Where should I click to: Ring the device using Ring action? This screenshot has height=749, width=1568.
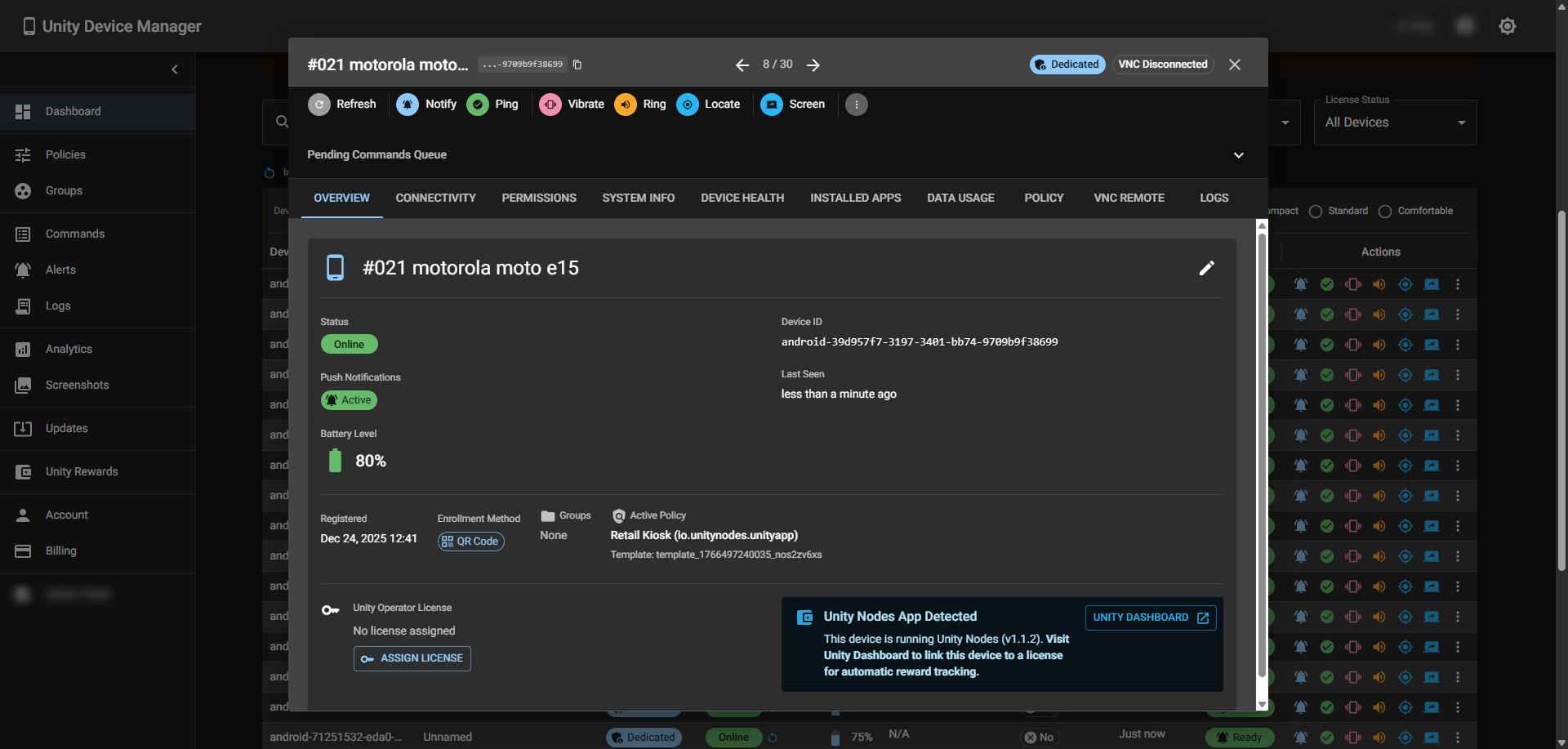[640, 105]
